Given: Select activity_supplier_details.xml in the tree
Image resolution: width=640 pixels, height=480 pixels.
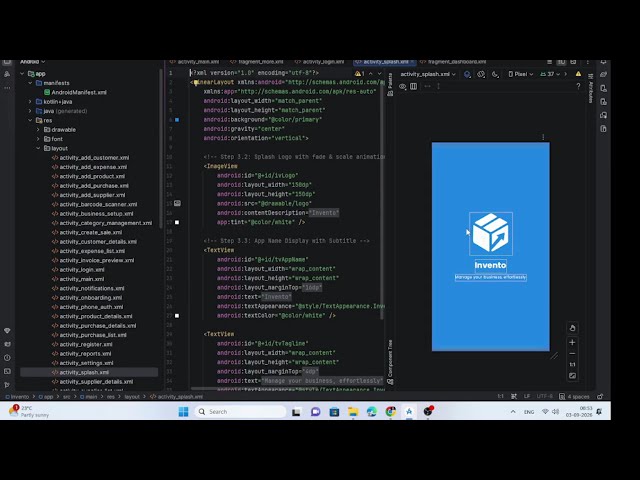Looking at the screenshot, I should pos(92,382).
